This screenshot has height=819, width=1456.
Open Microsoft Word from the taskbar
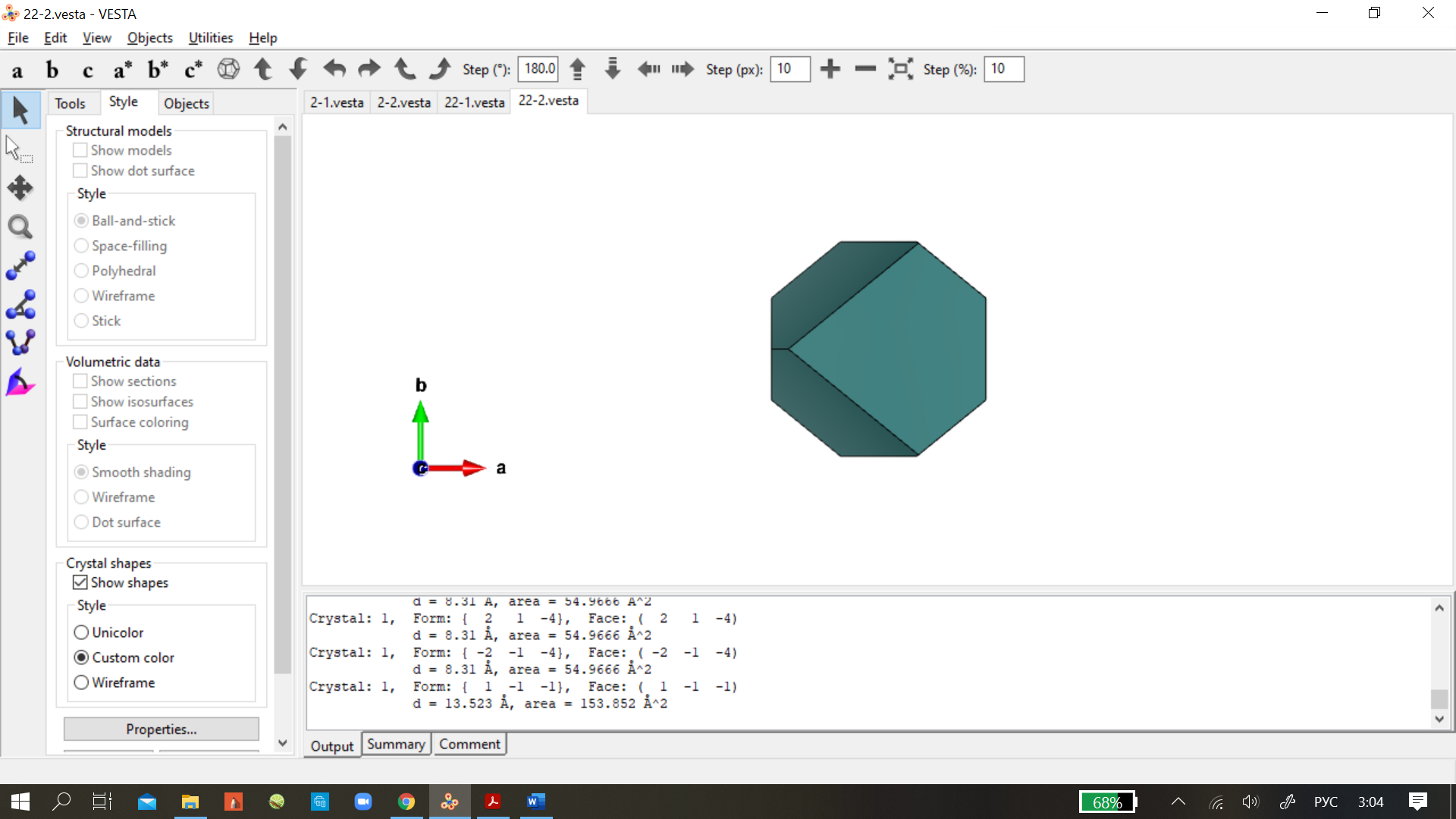point(536,802)
